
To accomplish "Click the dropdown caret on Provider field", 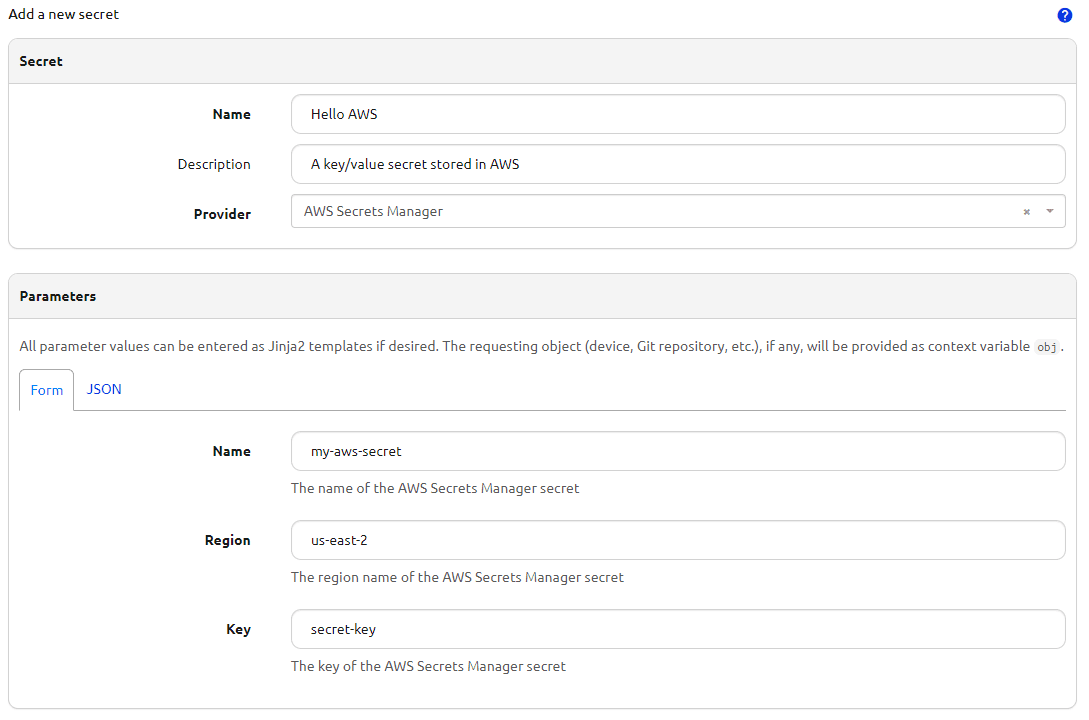I will [x=1049, y=211].
